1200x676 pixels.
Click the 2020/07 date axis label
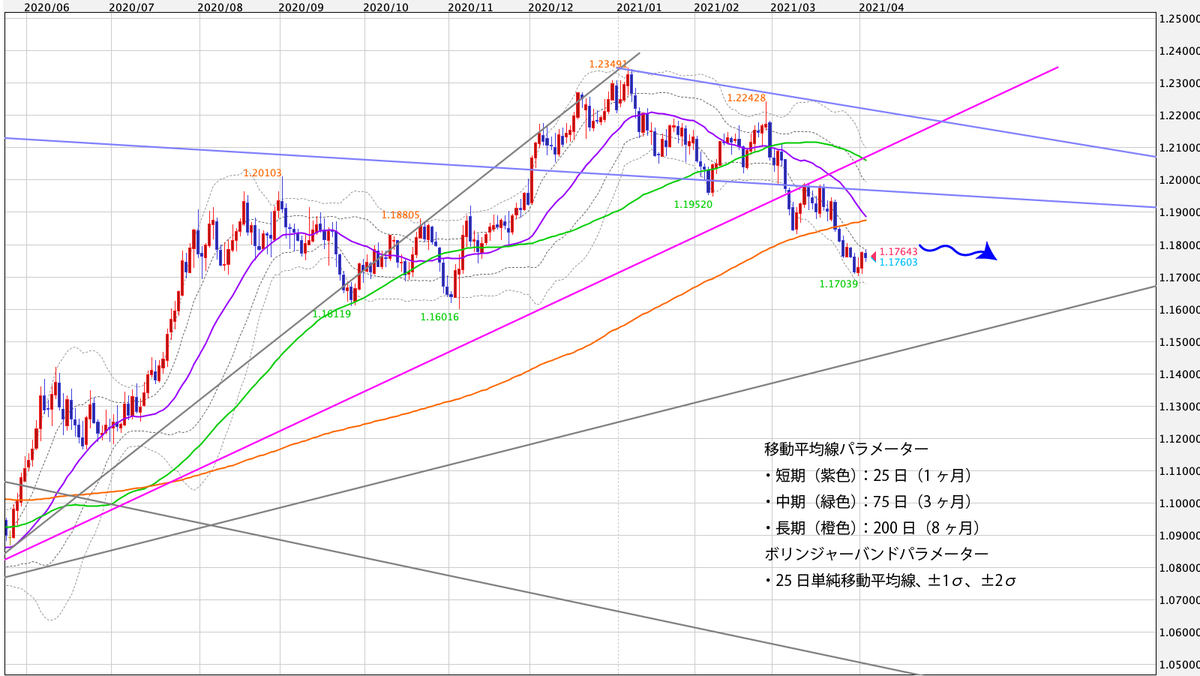[131, 6]
